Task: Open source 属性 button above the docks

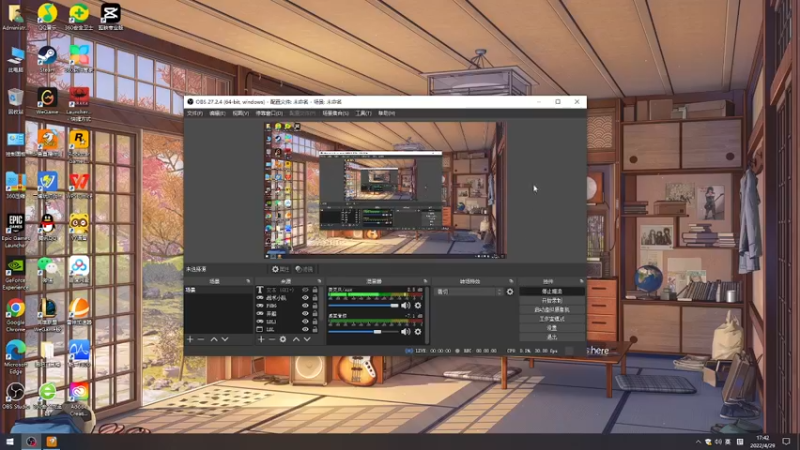Action: coord(280,269)
